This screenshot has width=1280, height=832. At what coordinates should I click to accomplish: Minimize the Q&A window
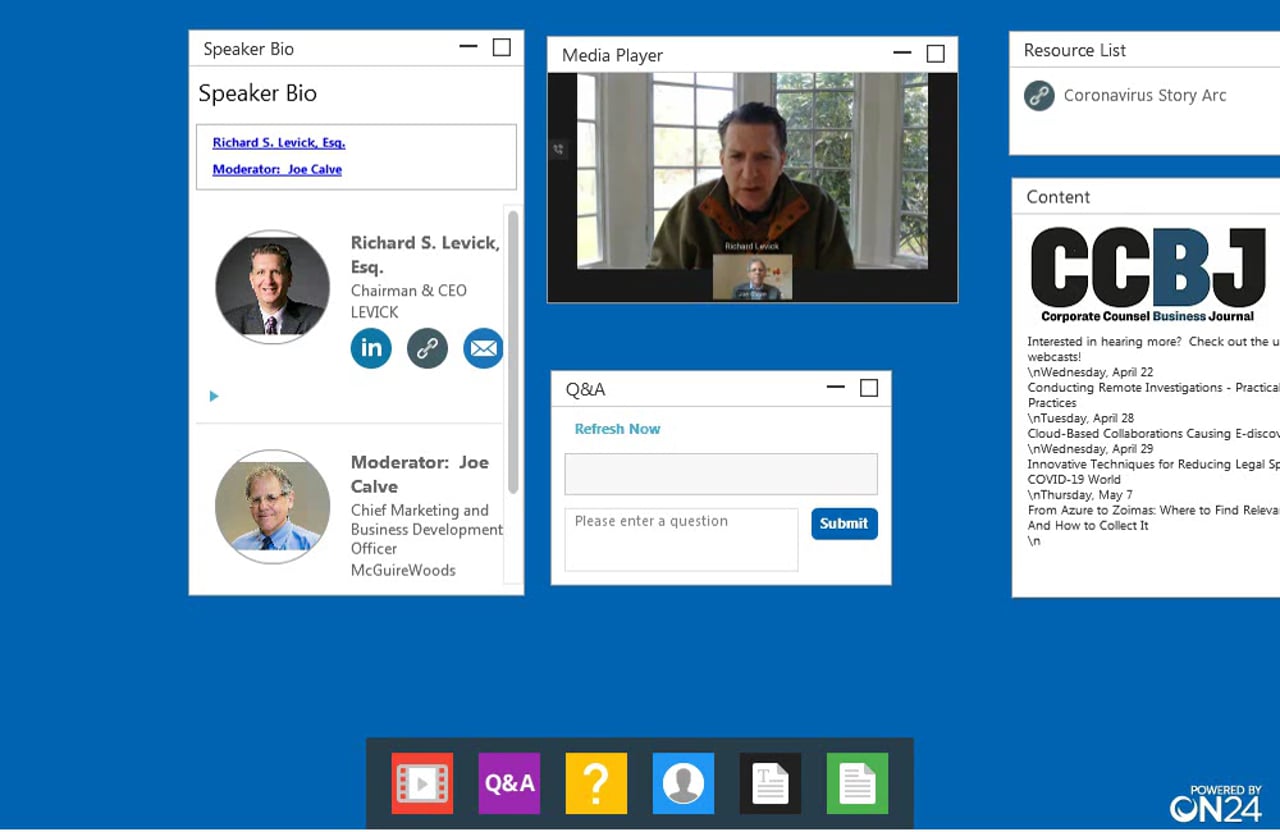tap(836, 387)
